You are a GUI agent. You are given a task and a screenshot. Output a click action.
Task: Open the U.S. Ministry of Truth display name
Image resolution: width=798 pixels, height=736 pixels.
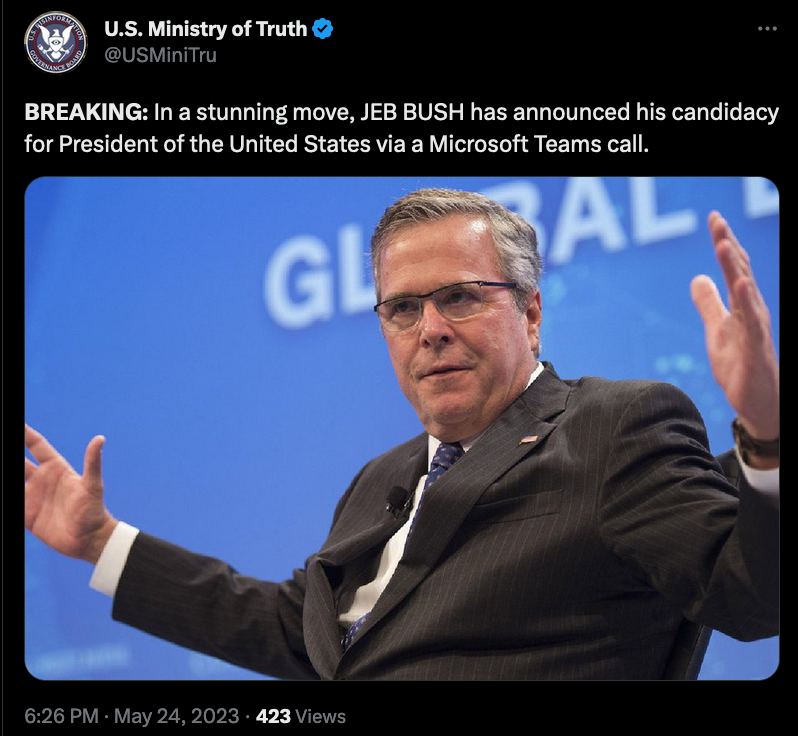tap(206, 29)
